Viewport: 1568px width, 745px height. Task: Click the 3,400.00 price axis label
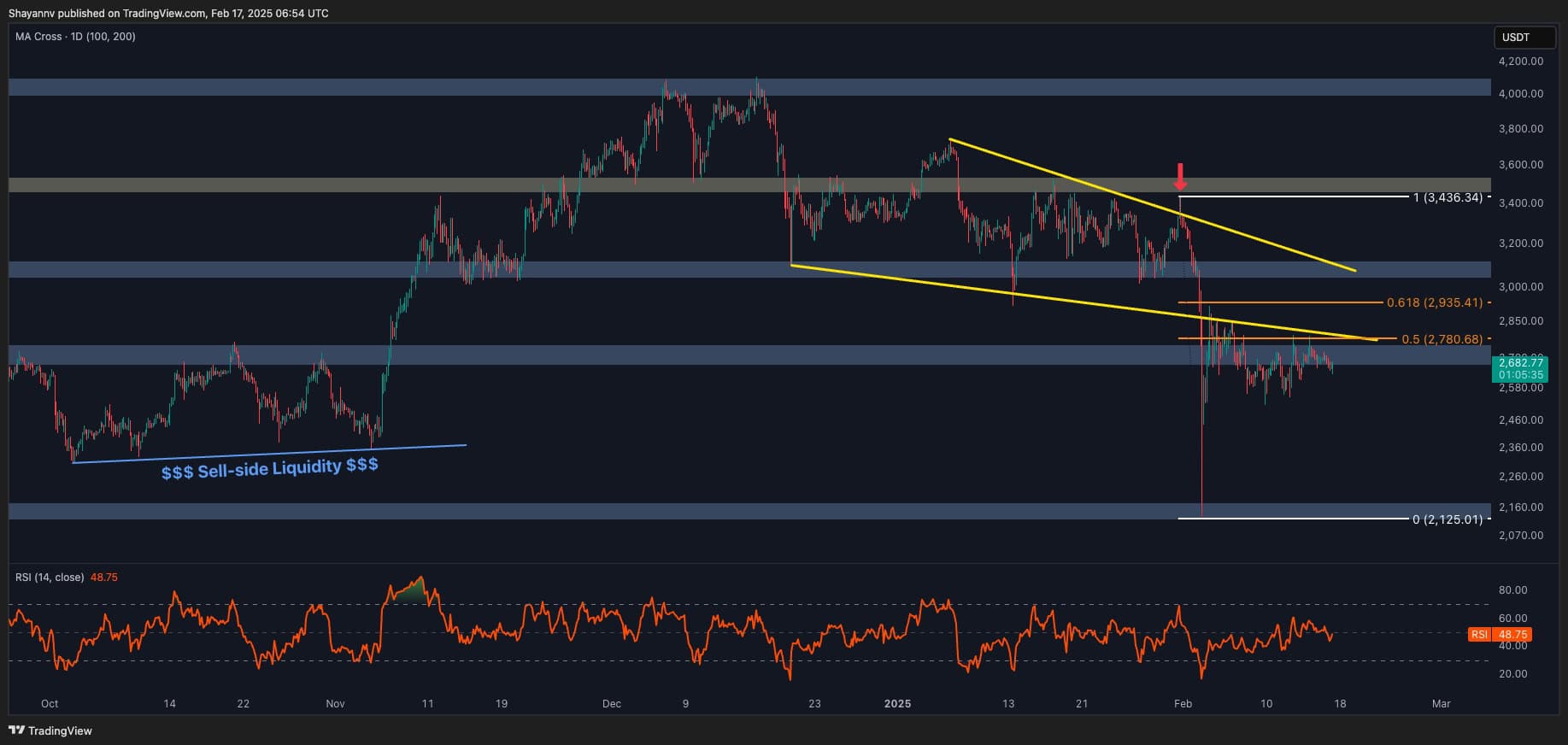pyautogui.click(x=1520, y=203)
